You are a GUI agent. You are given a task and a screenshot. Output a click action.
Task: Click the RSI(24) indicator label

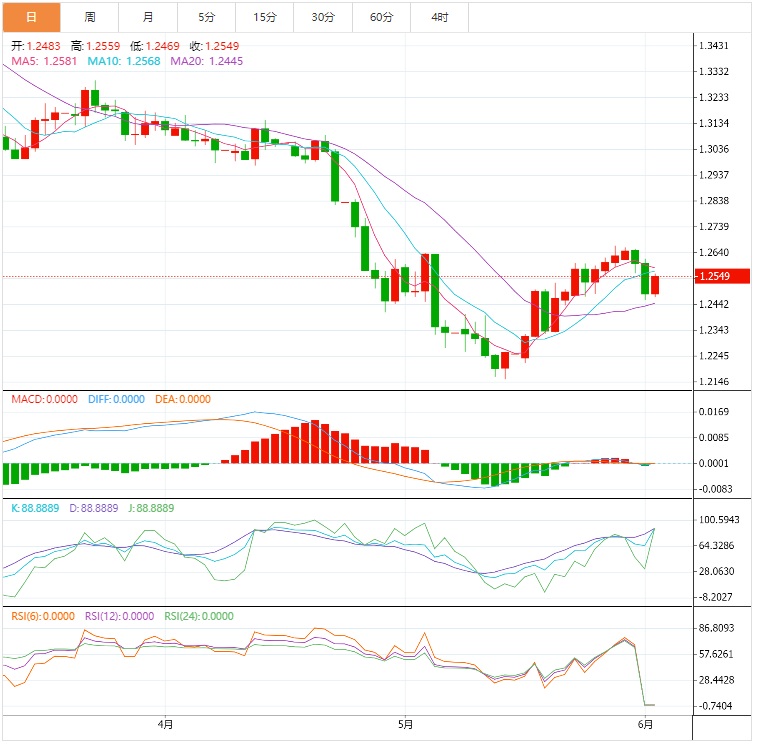pos(199,616)
